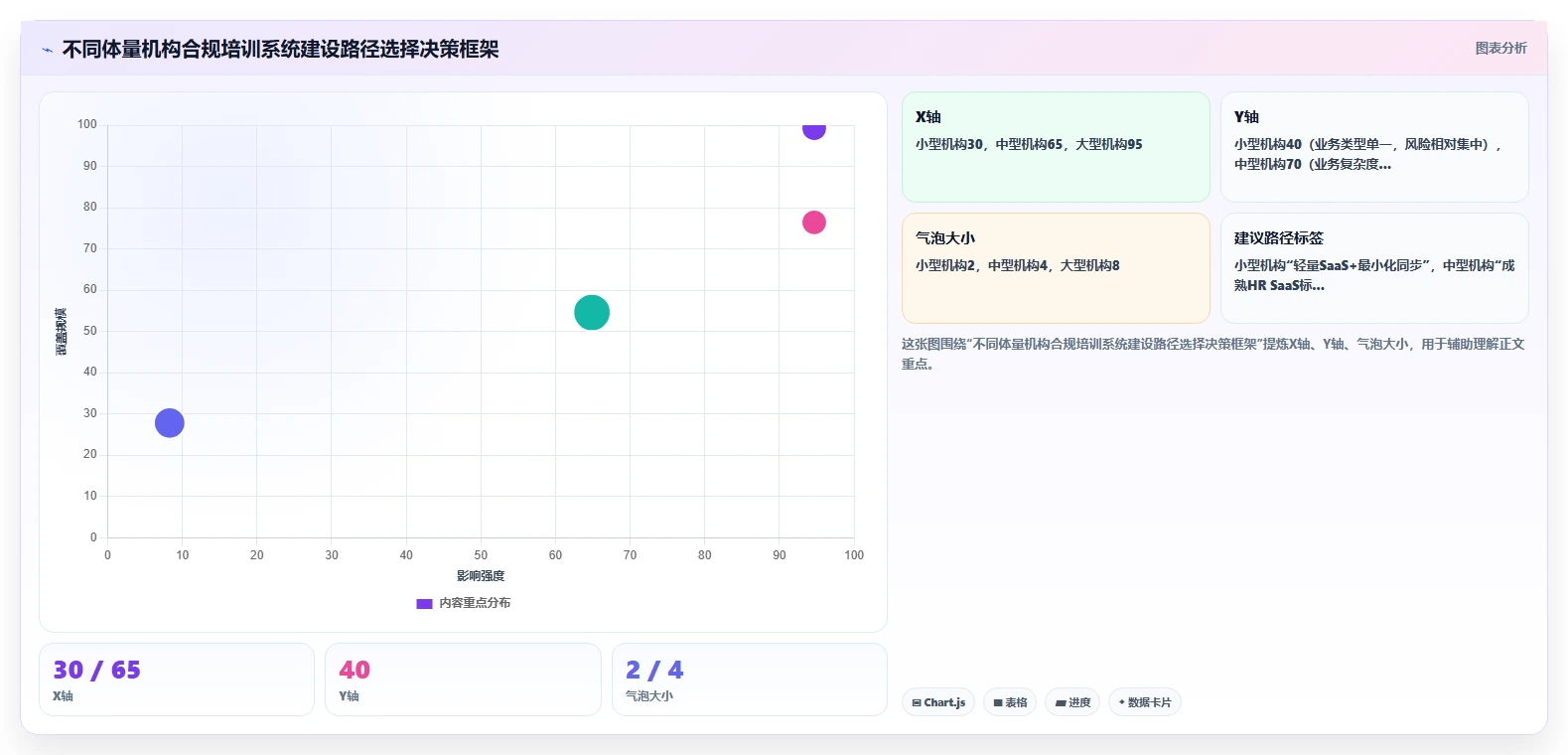Open the X轴 info card
Viewport: 1568px width, 755px height.
[x=1056, y=147]
